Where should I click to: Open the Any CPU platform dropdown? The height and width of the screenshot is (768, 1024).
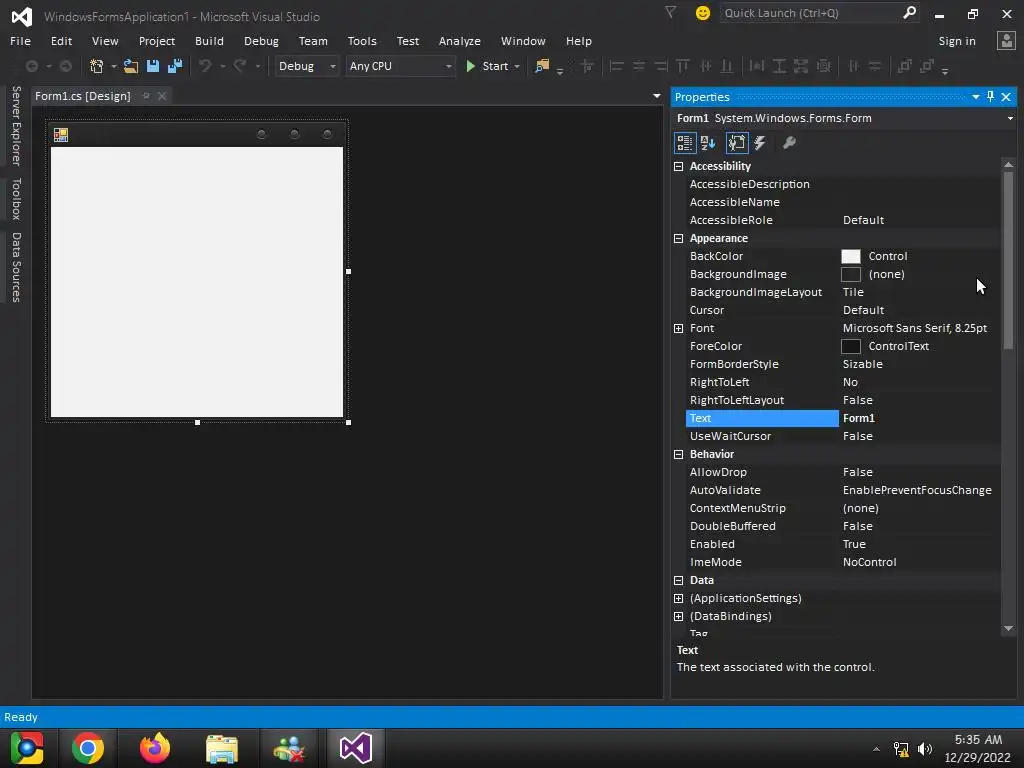pyautogui.click(x=449, y=67)
